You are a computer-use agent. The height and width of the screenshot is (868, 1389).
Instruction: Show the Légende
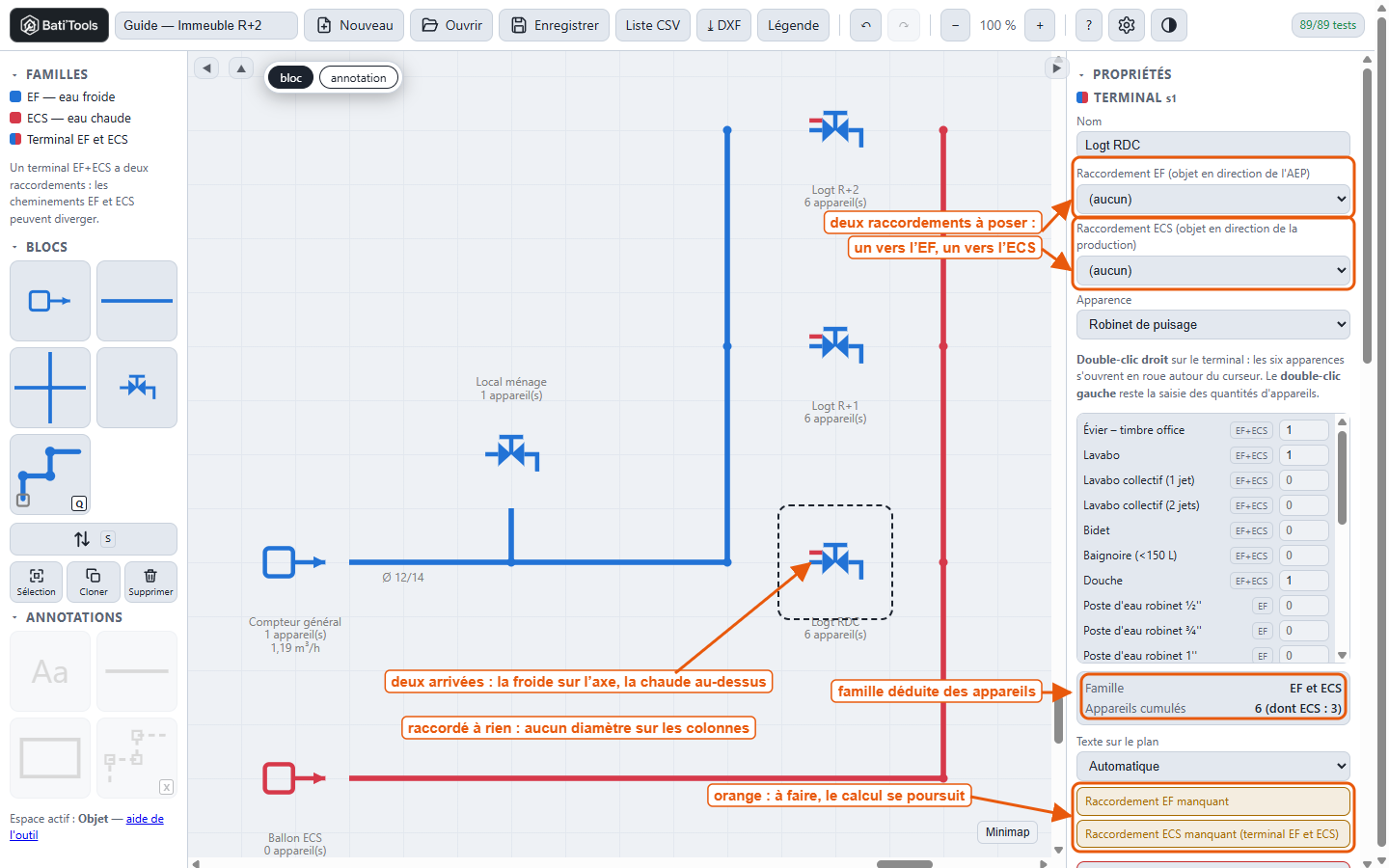pos(794,25)
